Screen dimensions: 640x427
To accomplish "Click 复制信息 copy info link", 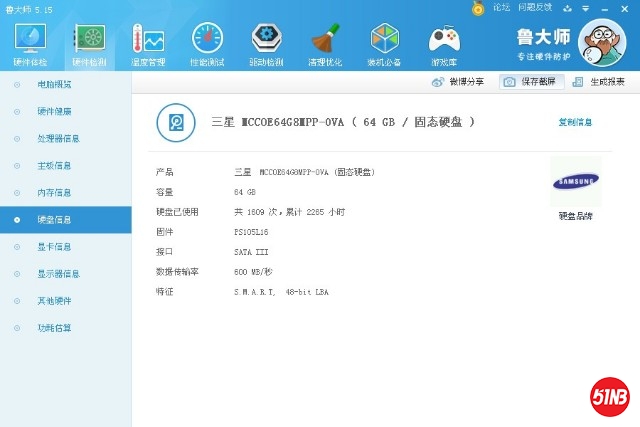I will click(575, 122).
